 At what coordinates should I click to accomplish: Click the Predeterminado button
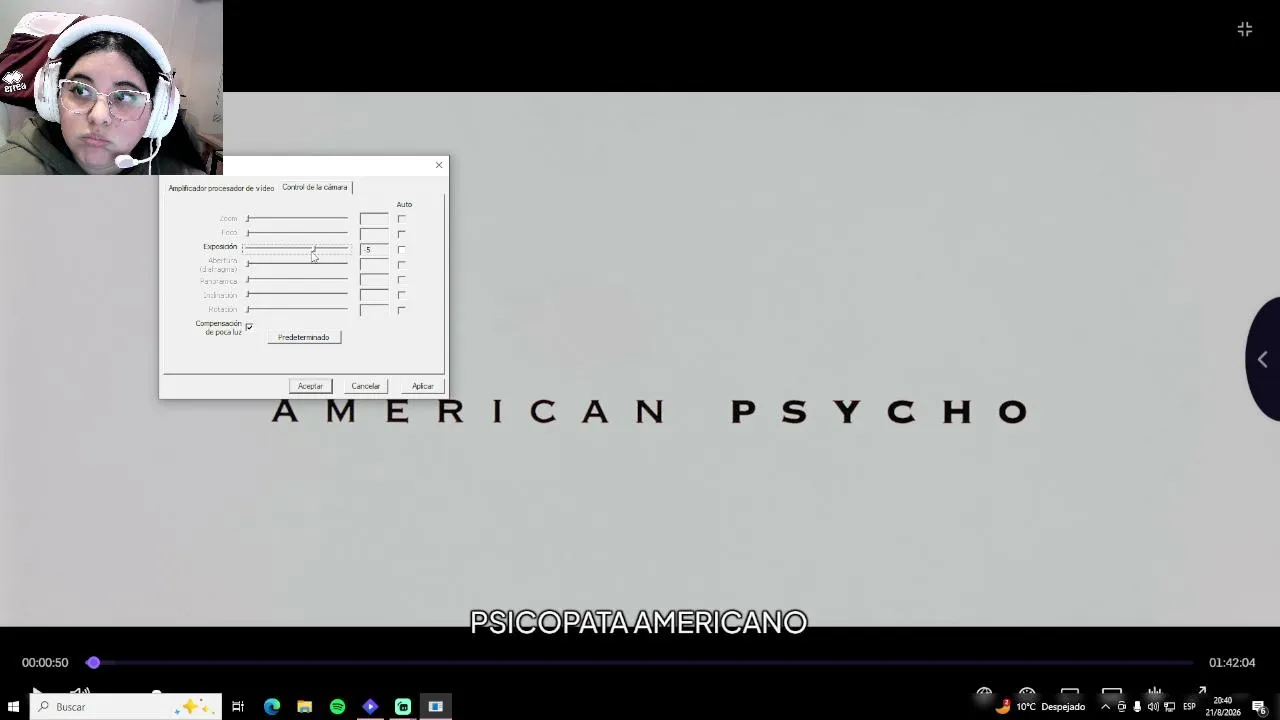pos(304,337)
